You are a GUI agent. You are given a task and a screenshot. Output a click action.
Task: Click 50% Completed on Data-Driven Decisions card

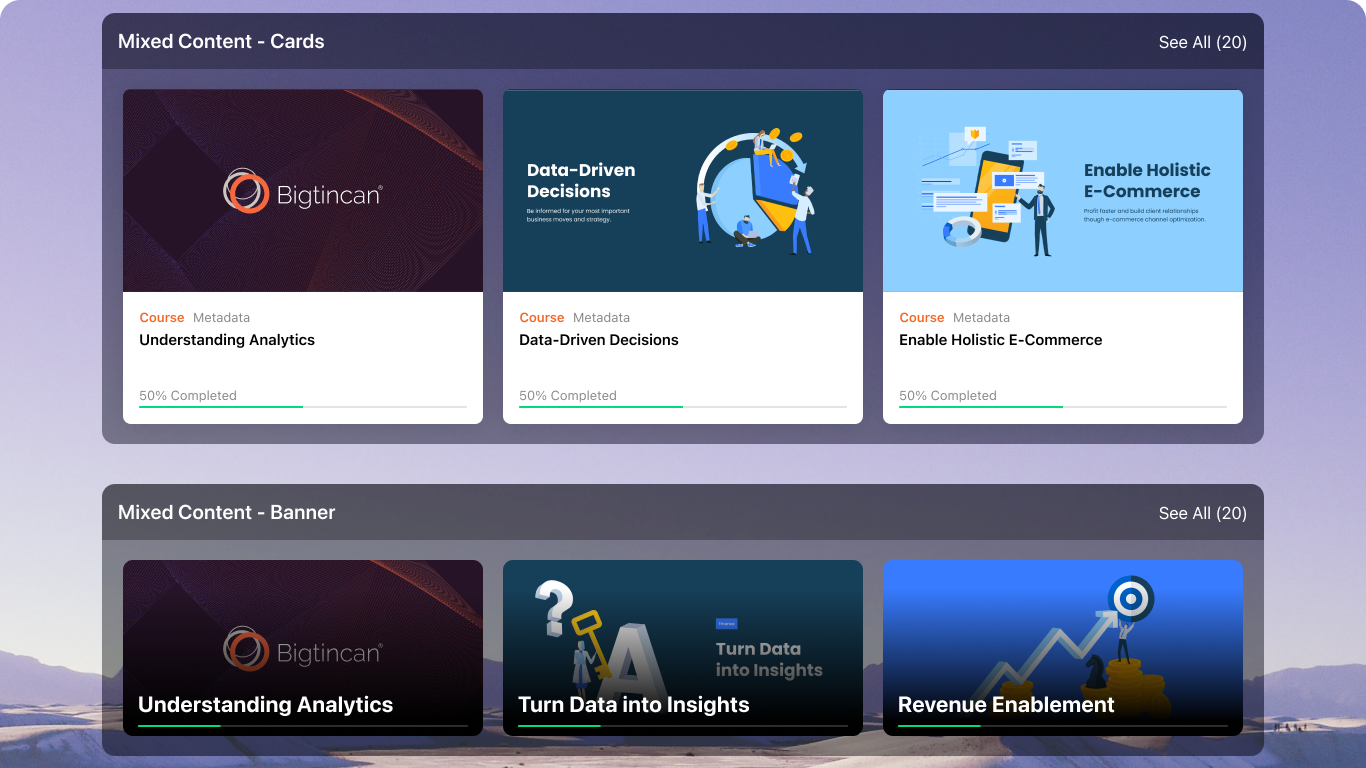coord(568,396)
